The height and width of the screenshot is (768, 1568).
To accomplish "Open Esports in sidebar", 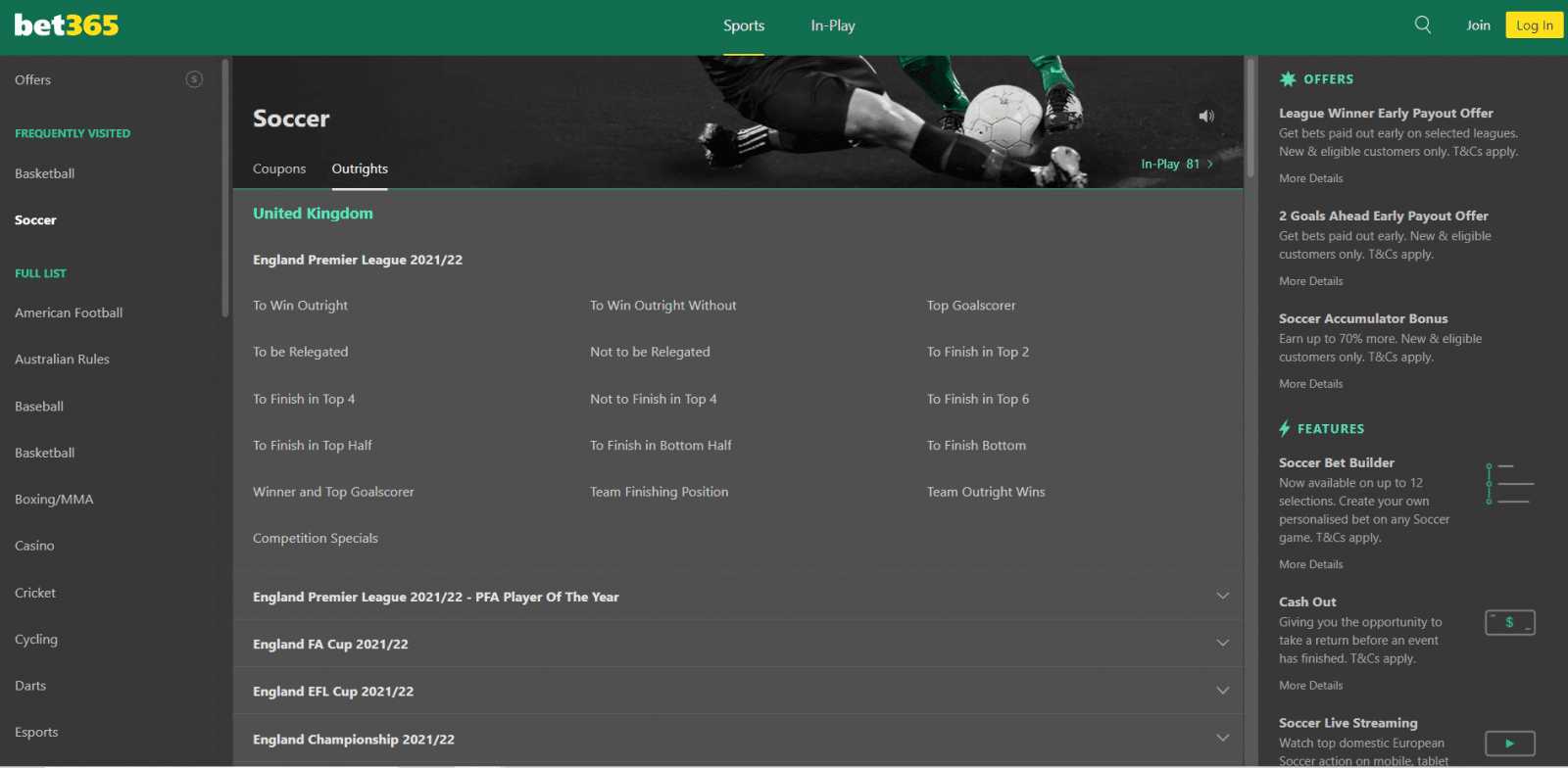I will pyautogui.click(x=36, y=732).
